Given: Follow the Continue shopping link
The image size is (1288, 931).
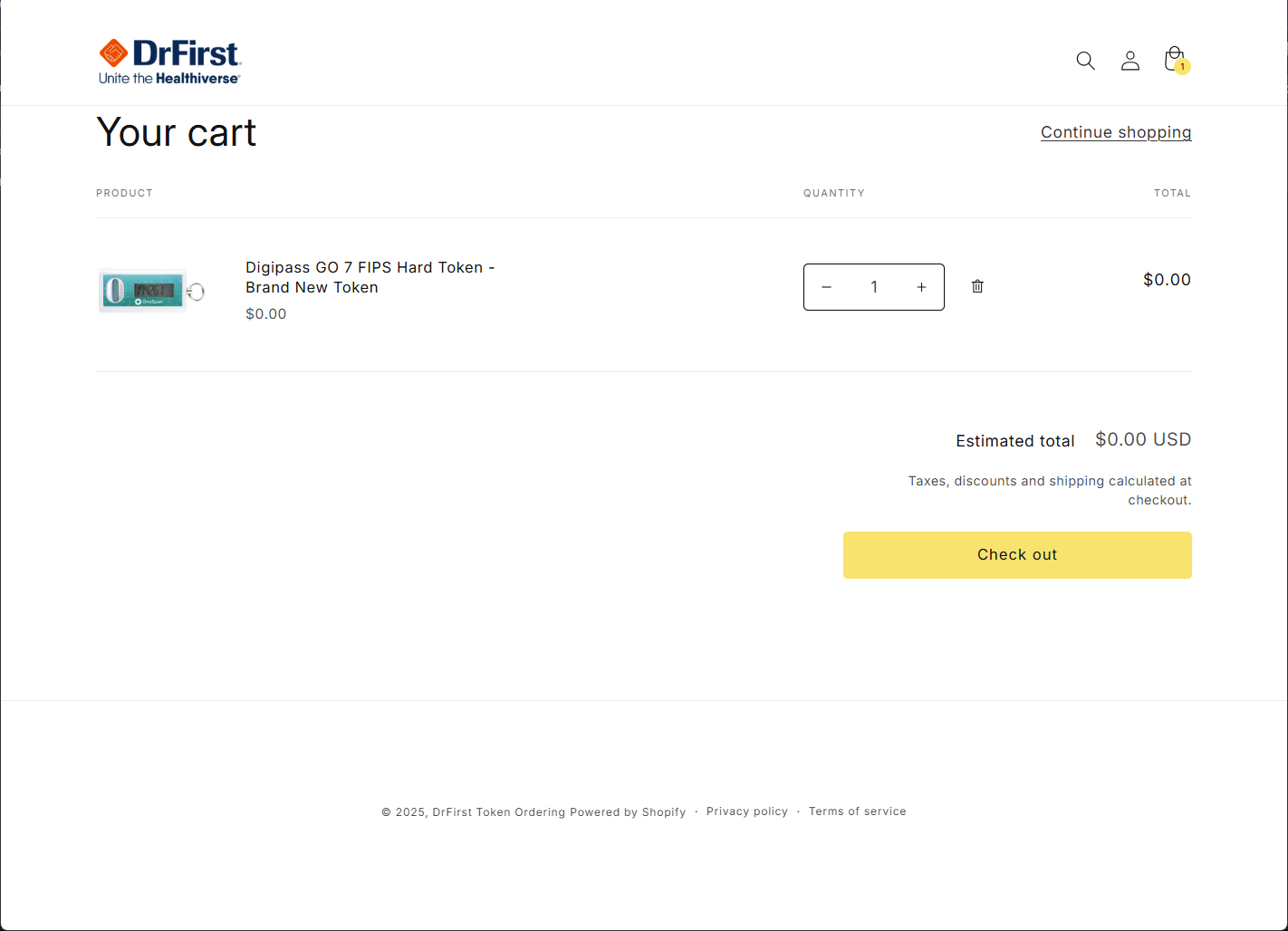Looking at the screenshot, I should pyautogui.click(x=1115, y=132).
